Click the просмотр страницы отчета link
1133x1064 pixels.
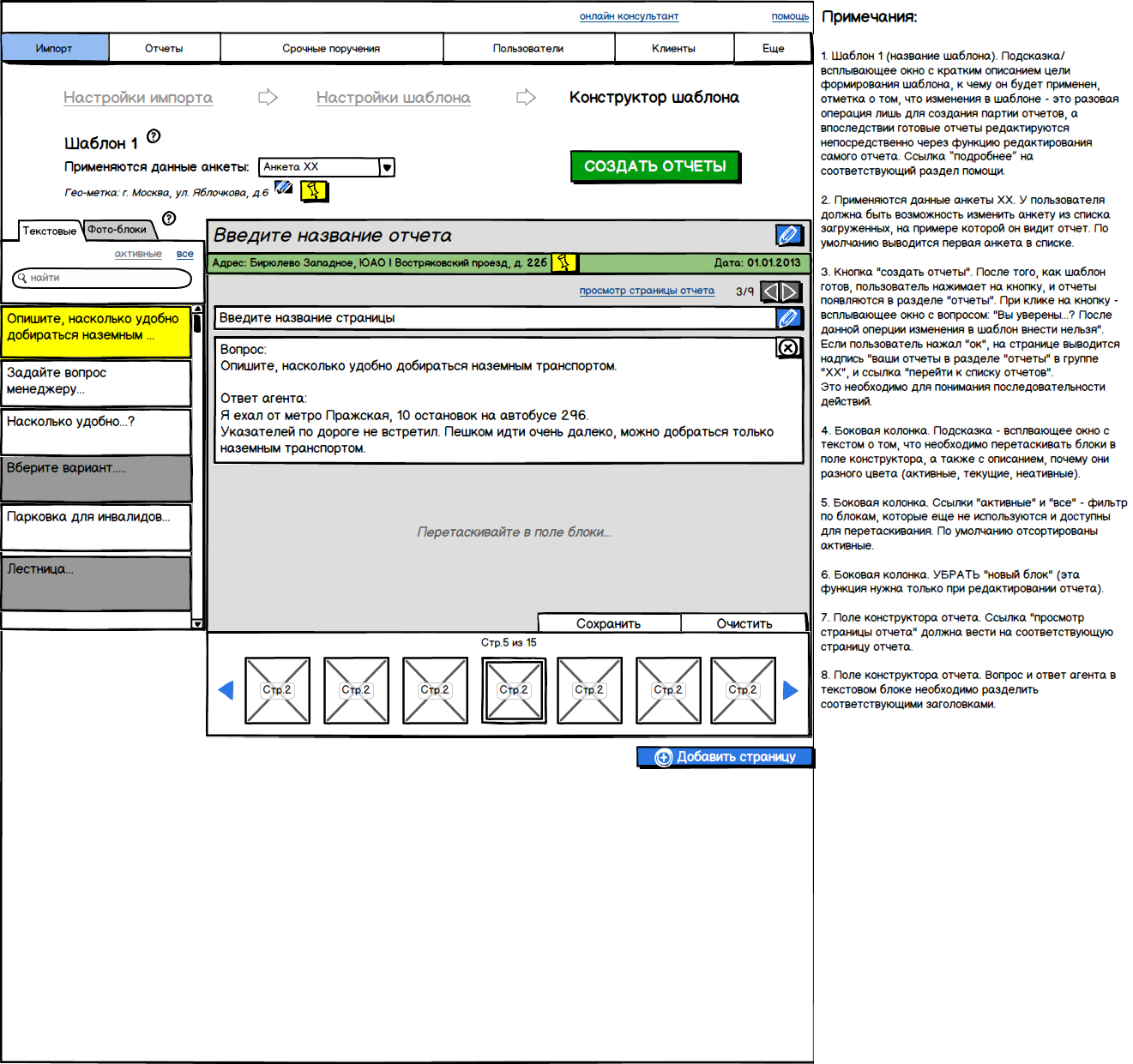click(x=646, y=291)
